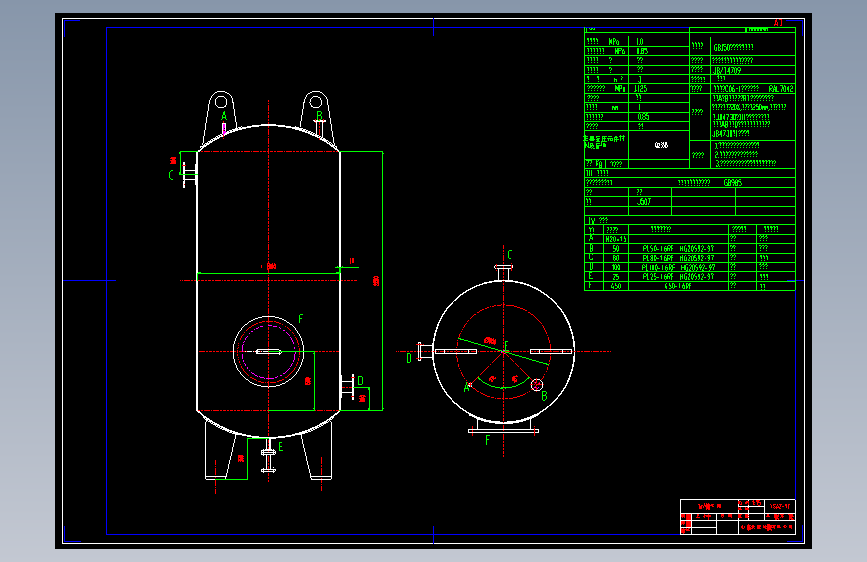Click the nozzle B circle symbol in plan view
This screenshot has height=562, width=867.
pyautogui.click(x=536, y=384)
